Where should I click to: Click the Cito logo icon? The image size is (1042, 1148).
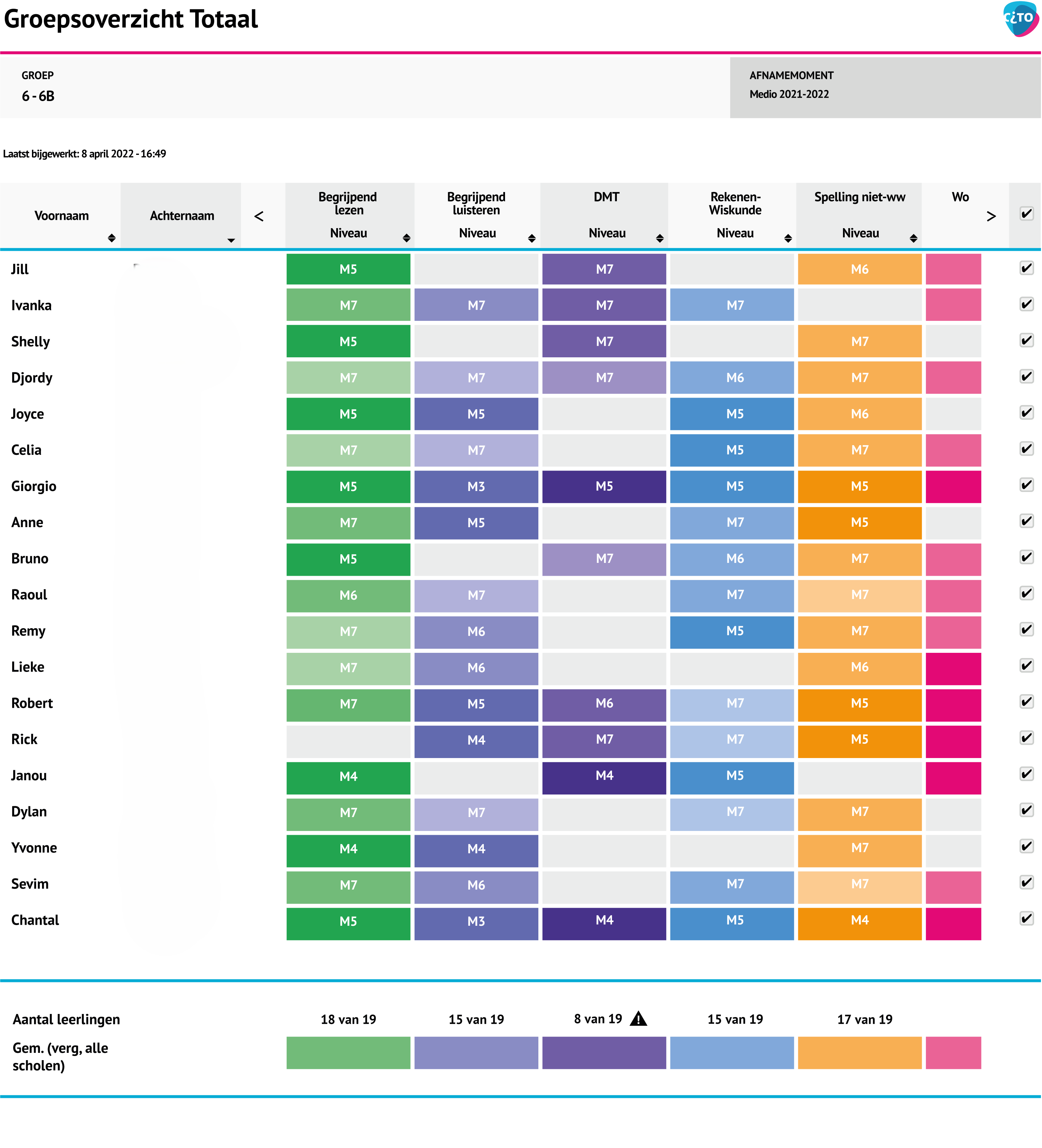[1021, 19]
